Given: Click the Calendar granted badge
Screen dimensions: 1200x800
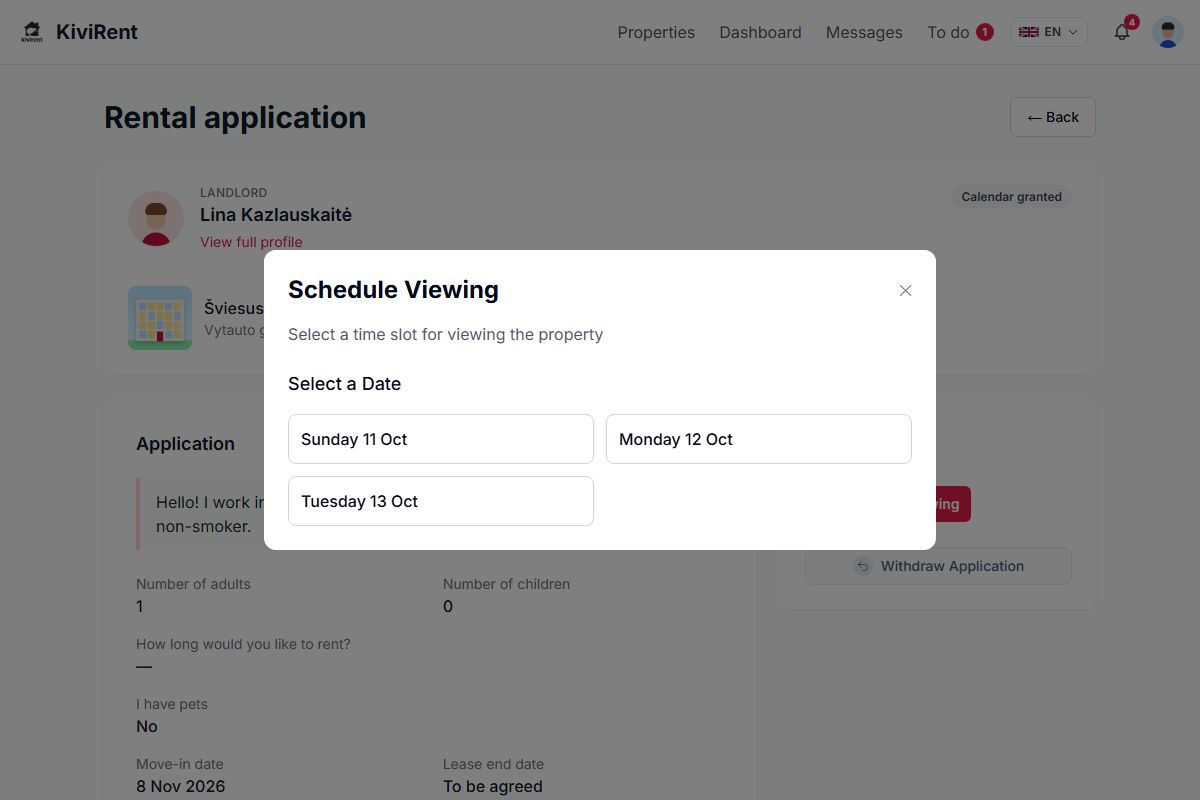Looking at the screenshot, I should point(1011,197).
